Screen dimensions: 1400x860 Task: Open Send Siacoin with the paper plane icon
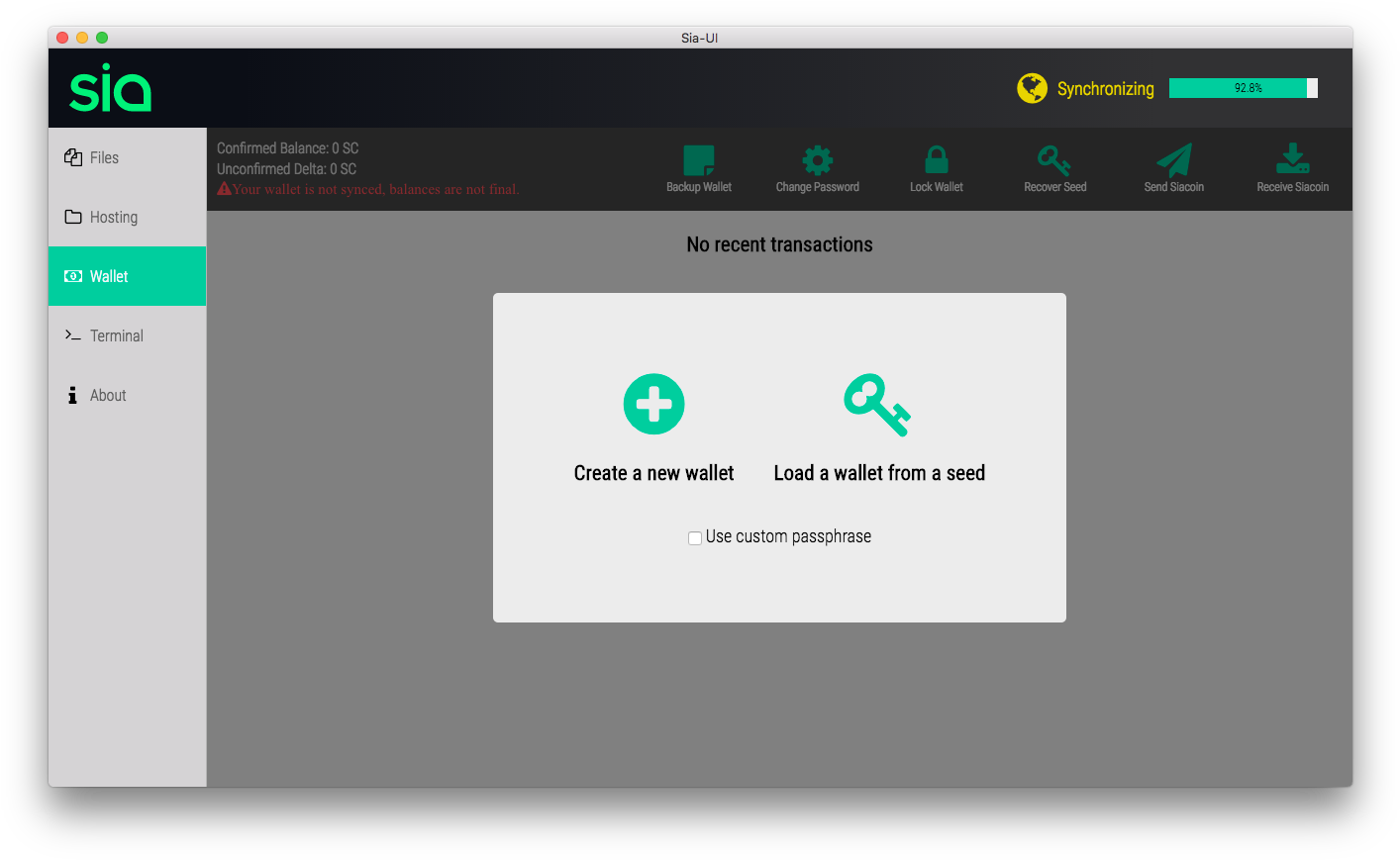point(1172,158)
